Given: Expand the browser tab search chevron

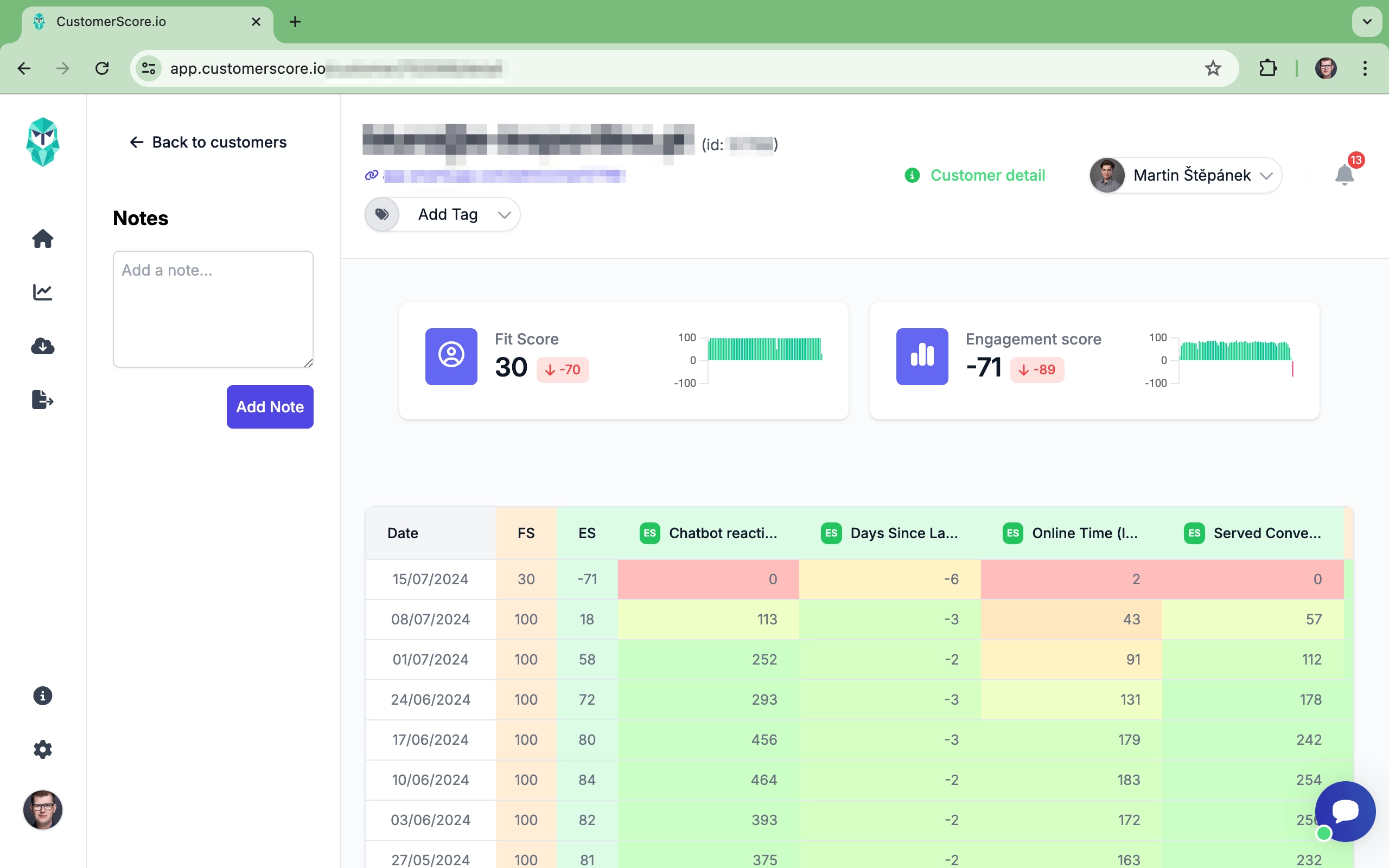Looking at the screenshot, I should (1367, 22).
